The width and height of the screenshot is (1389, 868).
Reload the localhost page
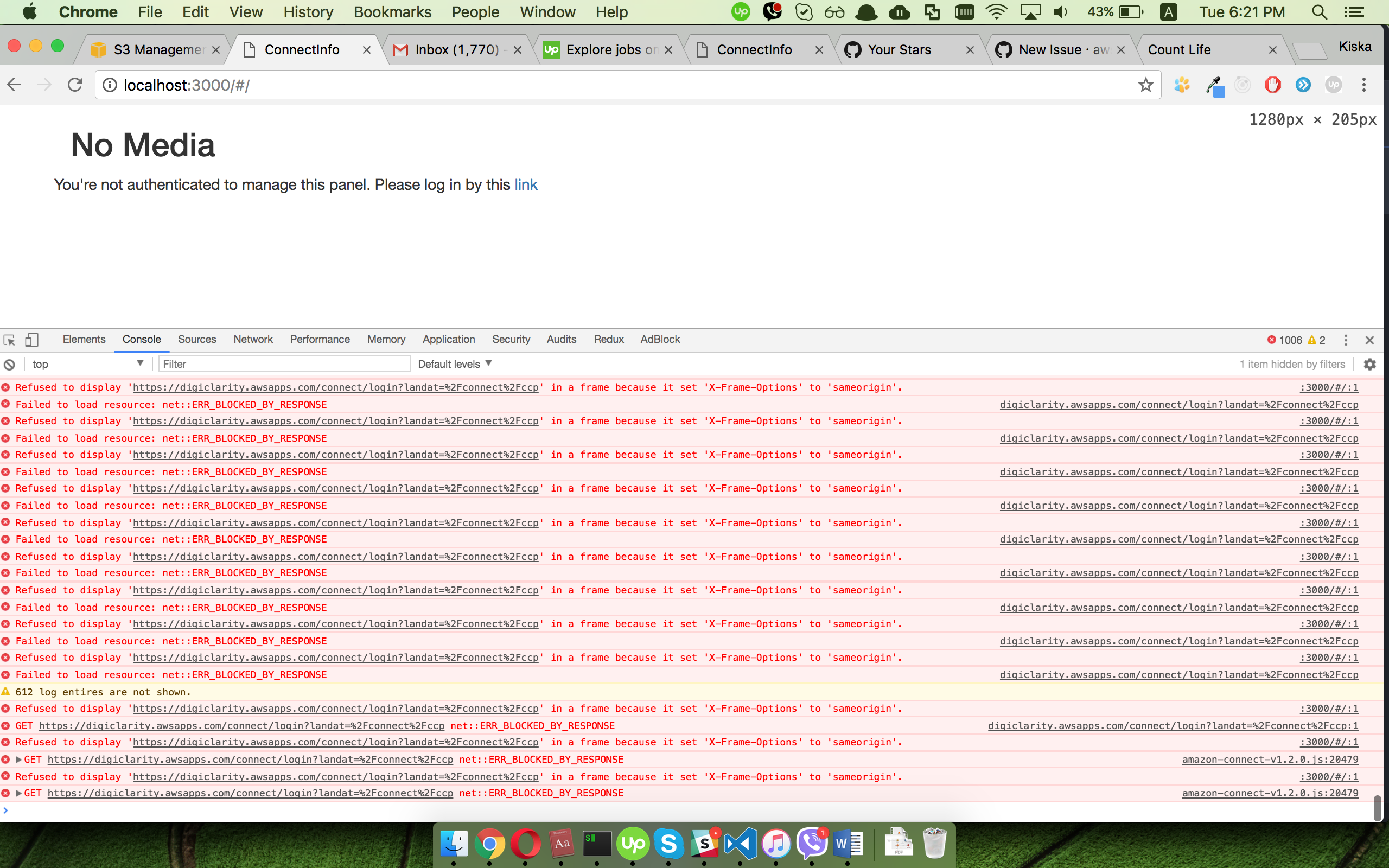coord(75,85)
